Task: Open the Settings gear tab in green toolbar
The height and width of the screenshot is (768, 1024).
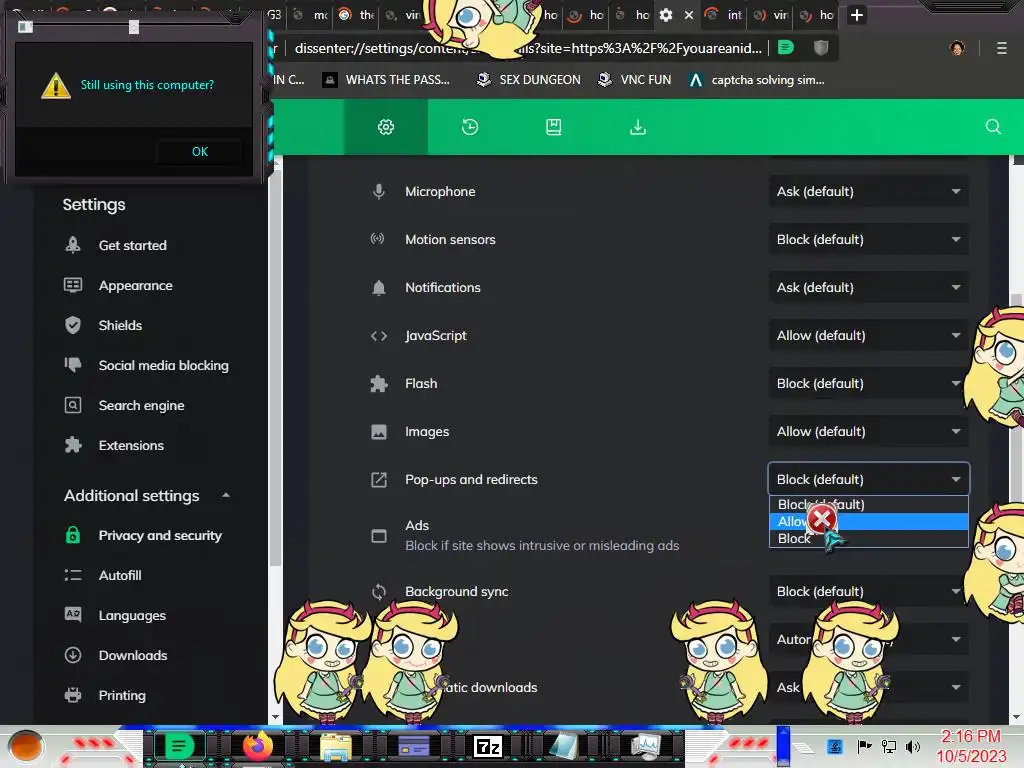Action: click(386, 127)
